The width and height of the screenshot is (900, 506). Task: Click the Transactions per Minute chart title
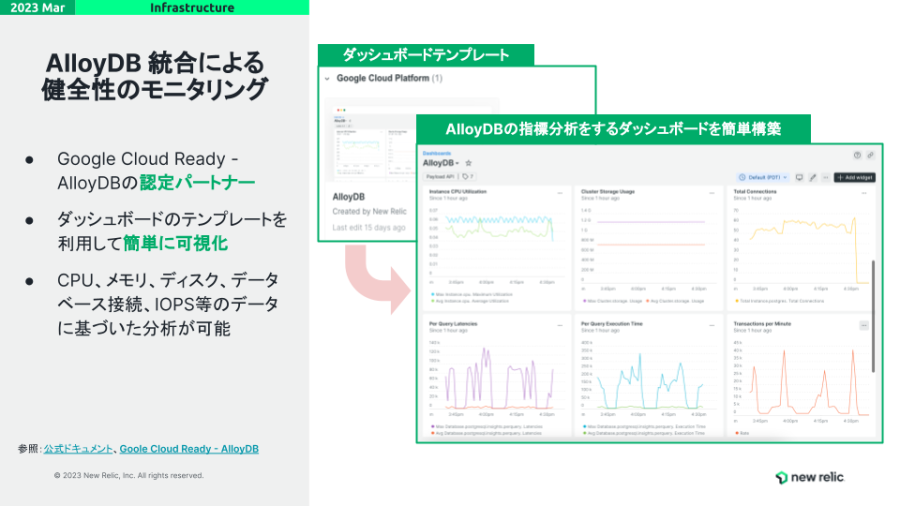762,324
